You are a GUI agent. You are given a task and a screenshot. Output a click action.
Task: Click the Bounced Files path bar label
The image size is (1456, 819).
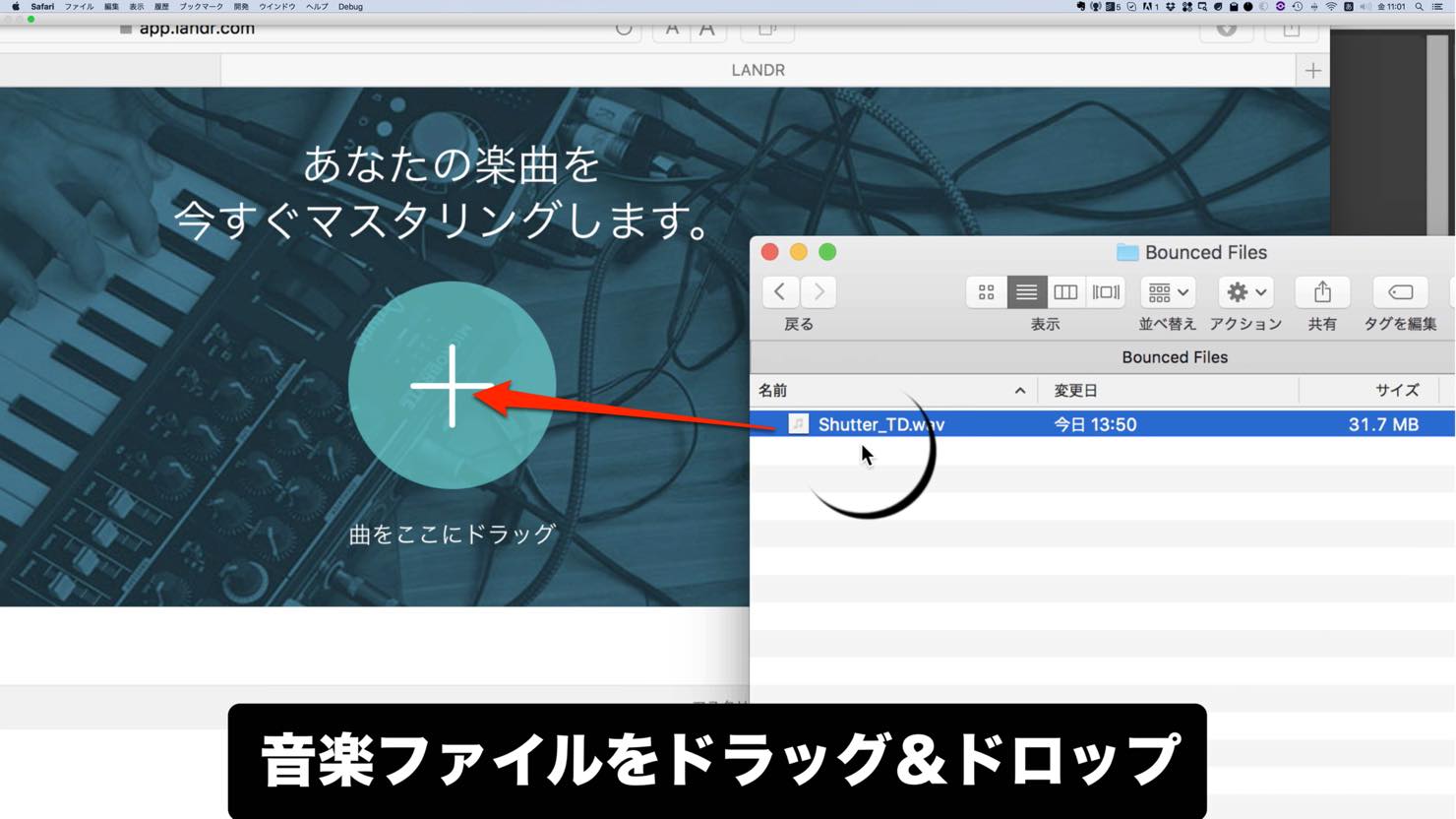[1175, 357]
